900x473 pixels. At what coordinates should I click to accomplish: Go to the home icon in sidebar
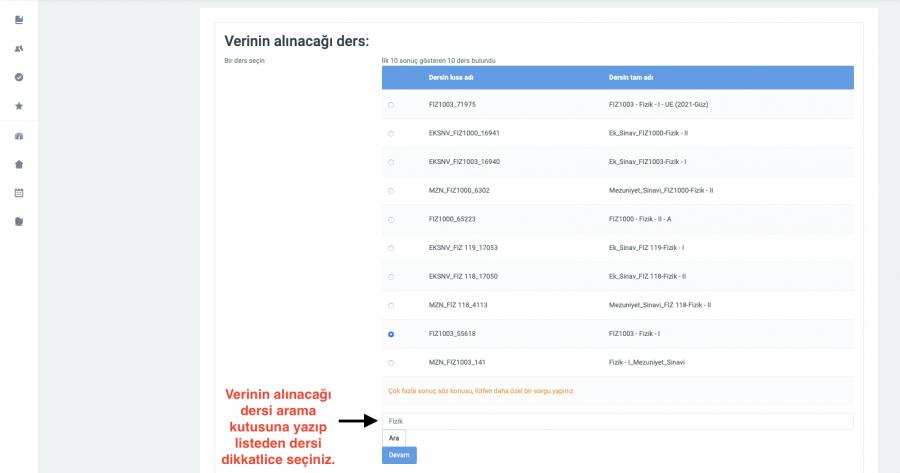coord(19,164)
